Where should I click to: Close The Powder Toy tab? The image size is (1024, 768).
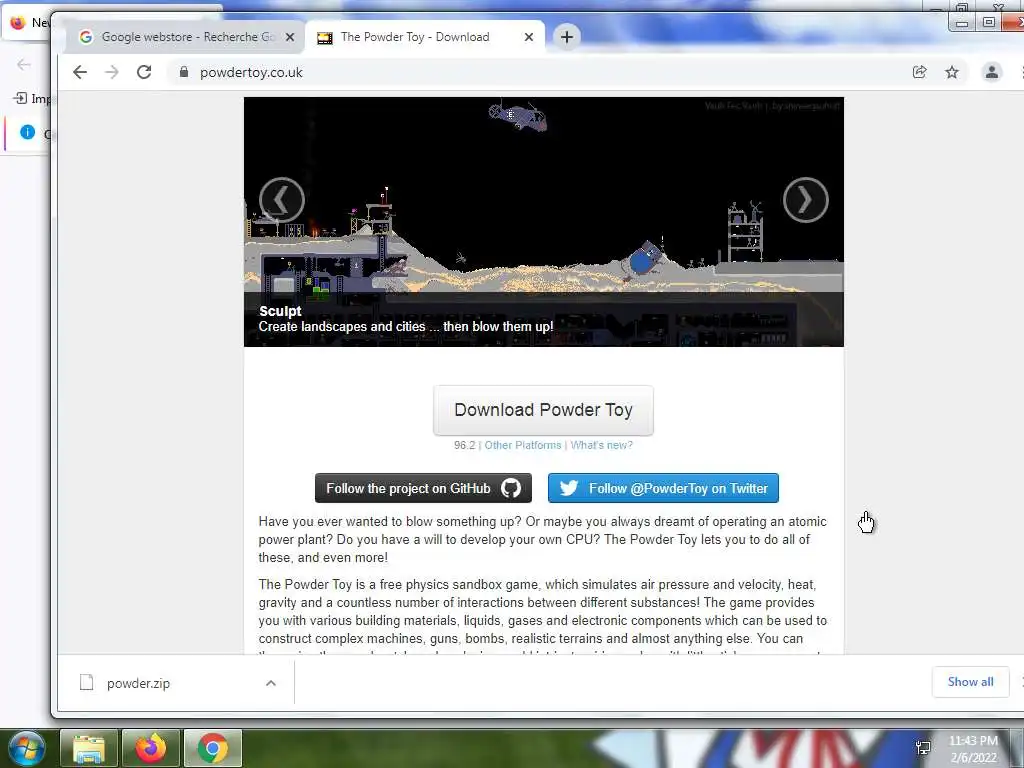pos(529,37)
